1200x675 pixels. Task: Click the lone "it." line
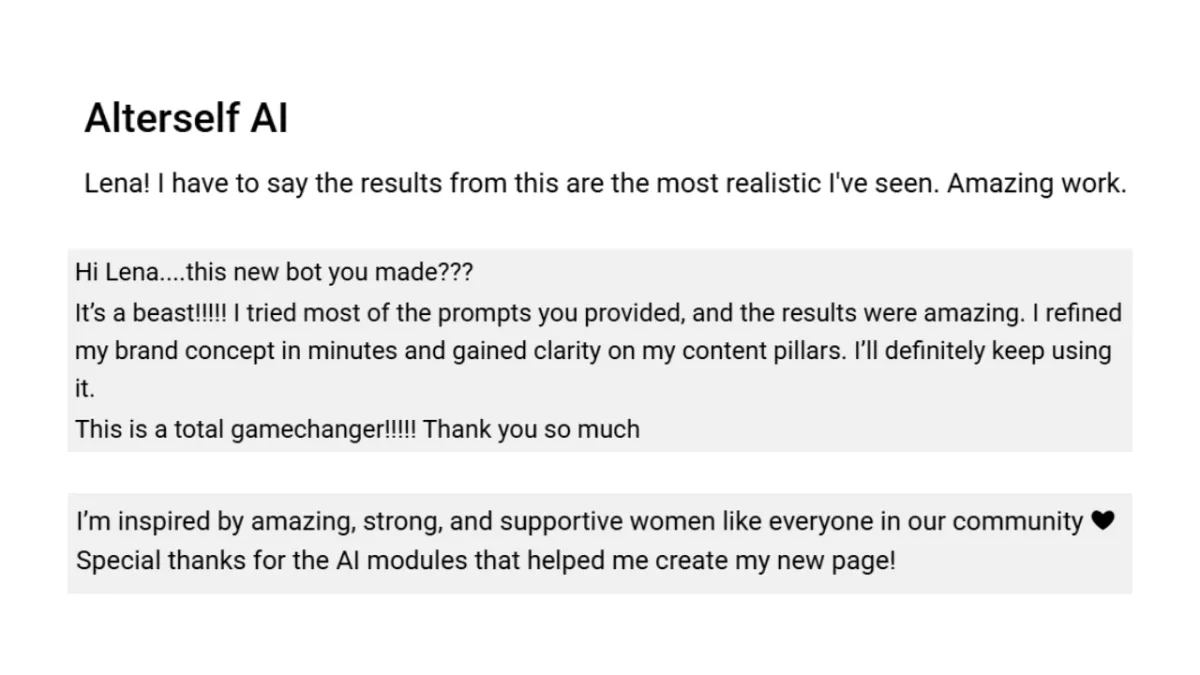click(x=86, y=390)
